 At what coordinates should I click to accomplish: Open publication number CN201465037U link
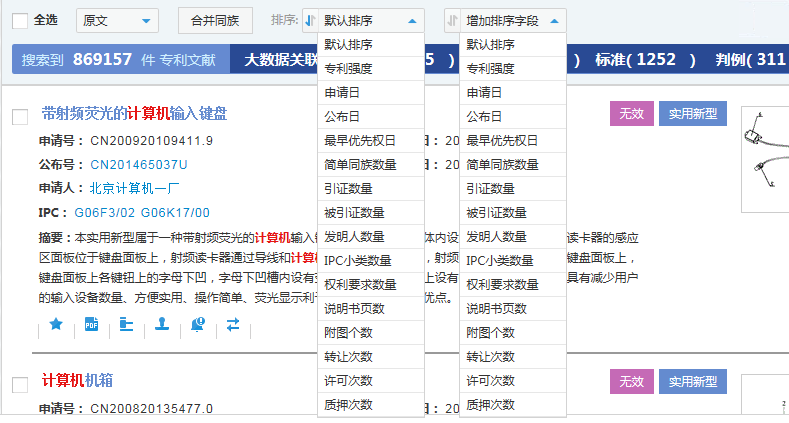tap(139, 164)
